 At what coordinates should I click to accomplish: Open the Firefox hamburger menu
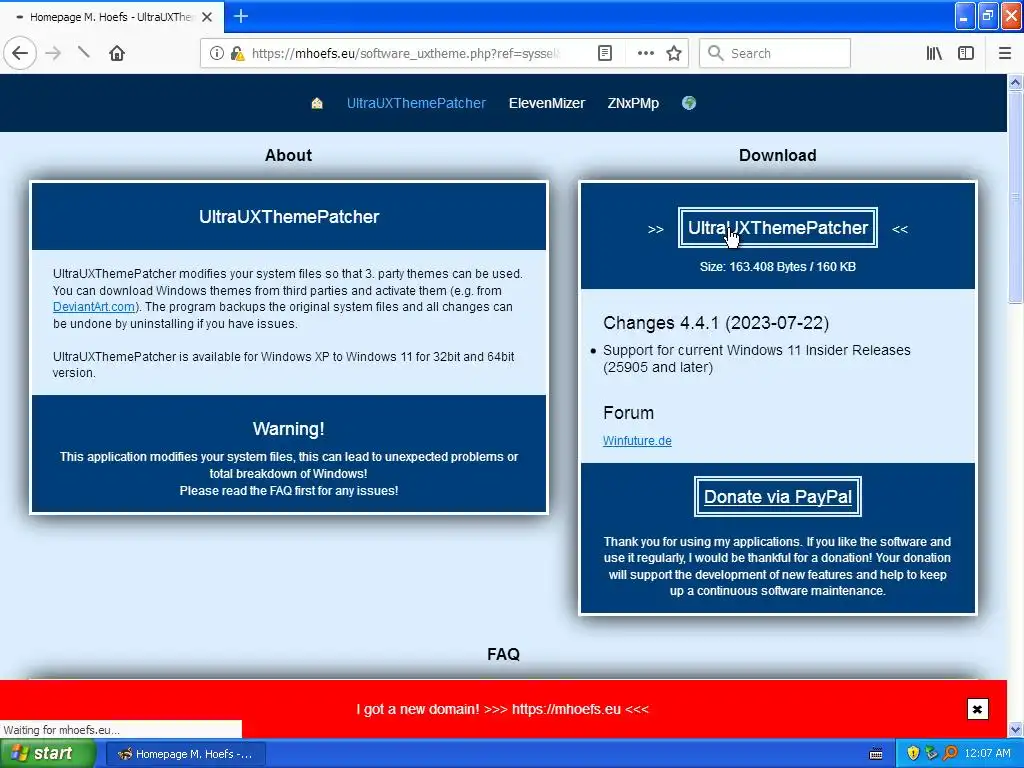(1005, 54)
